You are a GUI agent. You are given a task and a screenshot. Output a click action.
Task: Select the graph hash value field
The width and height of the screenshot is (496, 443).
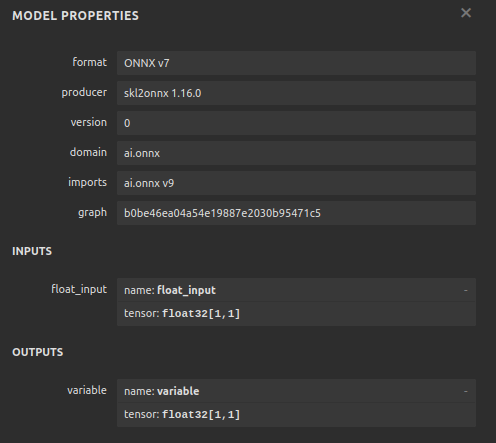[296, 213]
